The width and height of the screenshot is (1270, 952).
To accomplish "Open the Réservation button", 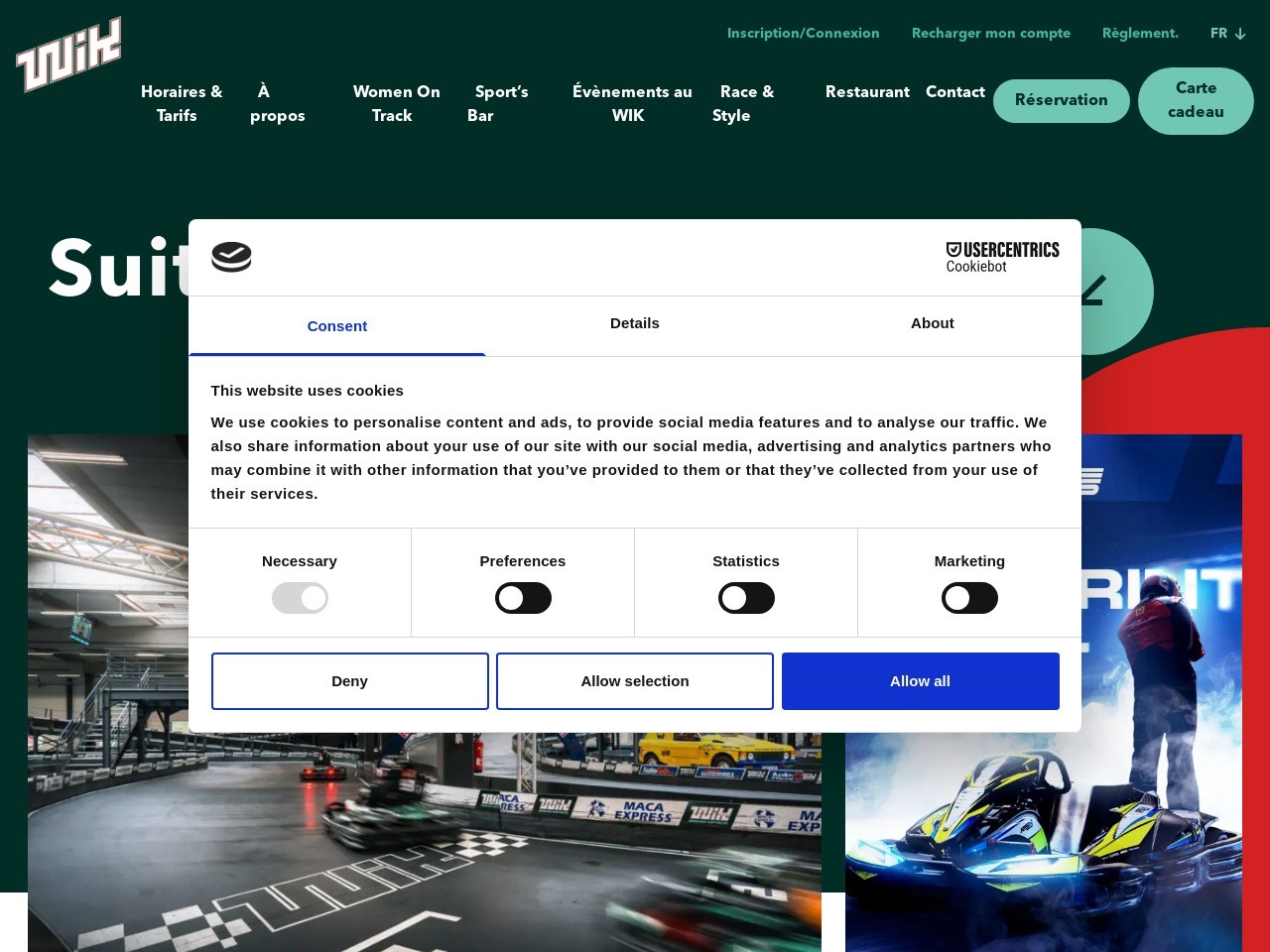I will [1062, 100].
